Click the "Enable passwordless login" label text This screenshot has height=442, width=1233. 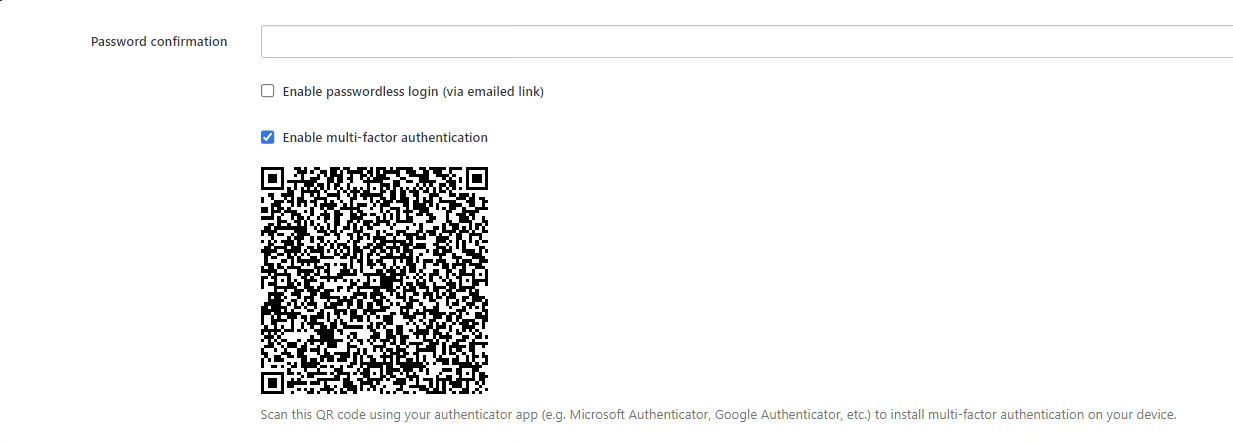pyautogui.click(x=360, y=92)
